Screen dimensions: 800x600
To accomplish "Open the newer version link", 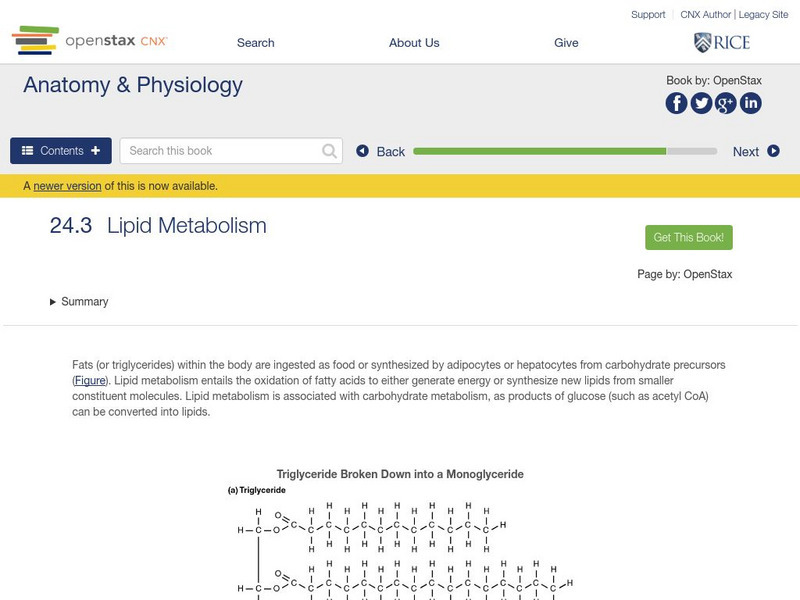I will (68, 185).
